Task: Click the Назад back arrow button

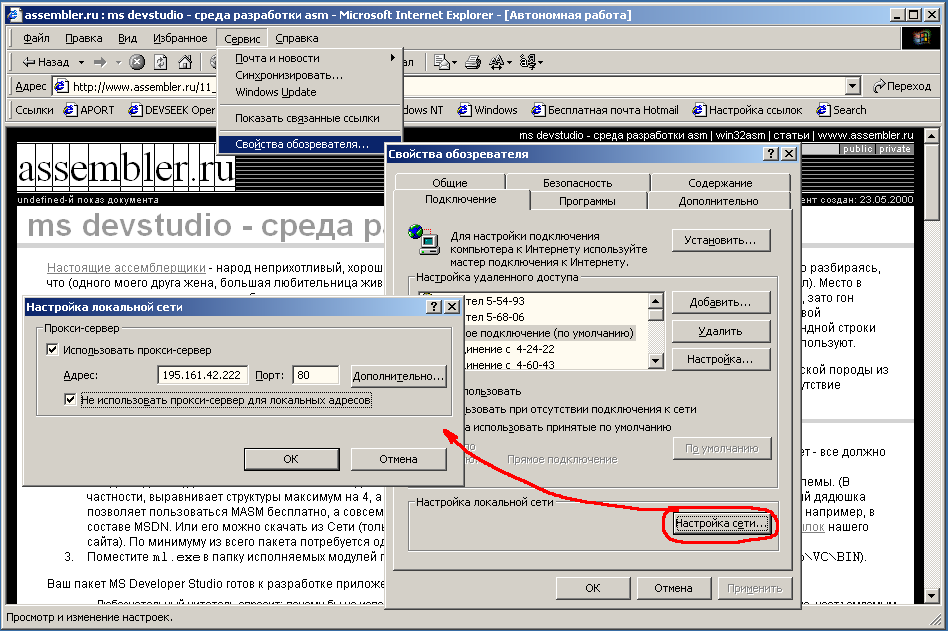Action: tap(46, 62)
